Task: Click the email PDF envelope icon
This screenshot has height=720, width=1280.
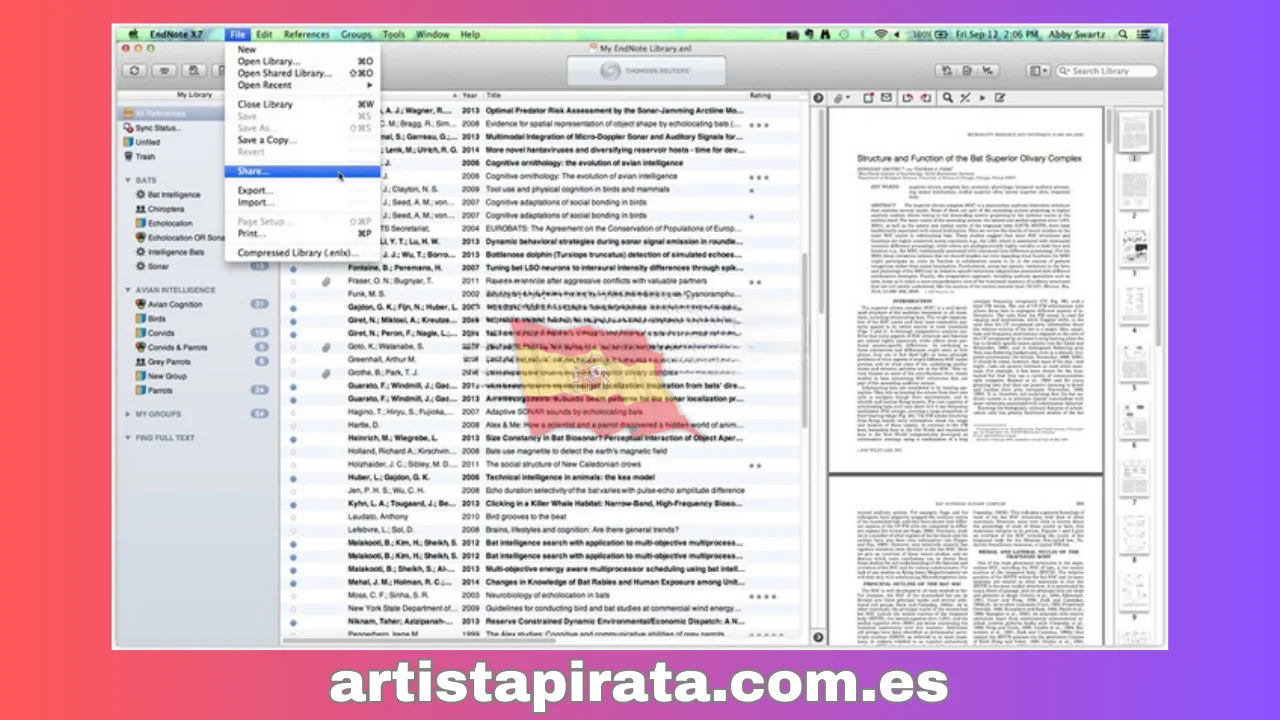Action: click(x=887, y=97)
